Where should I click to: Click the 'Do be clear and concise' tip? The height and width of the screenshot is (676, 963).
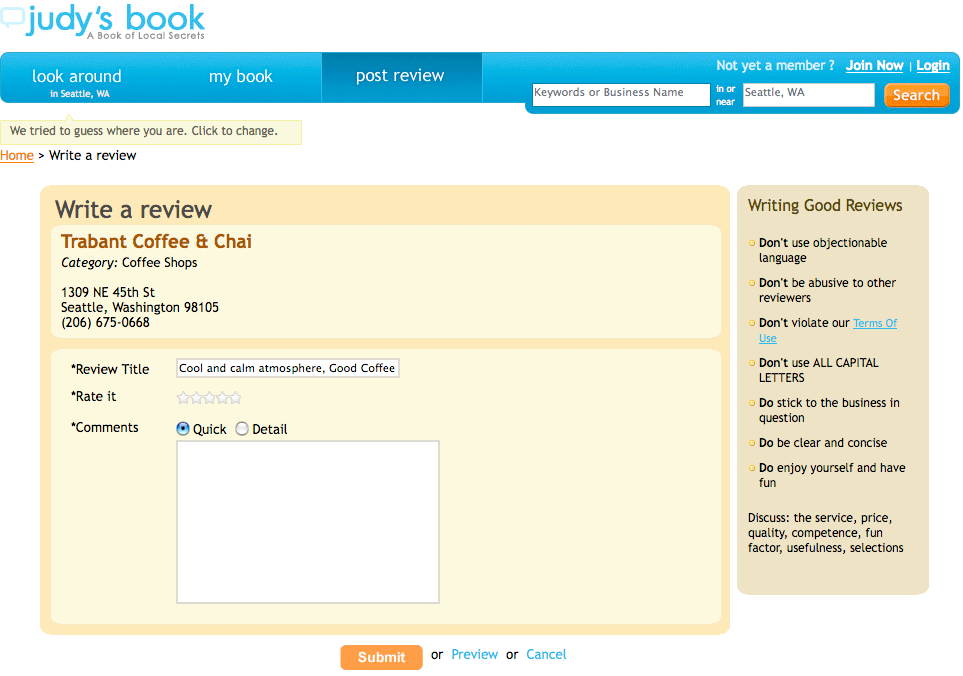823,443
